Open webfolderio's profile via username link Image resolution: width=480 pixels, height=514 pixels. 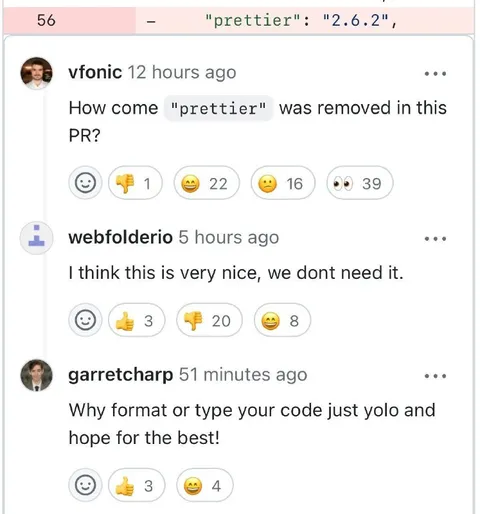point(120,237)
